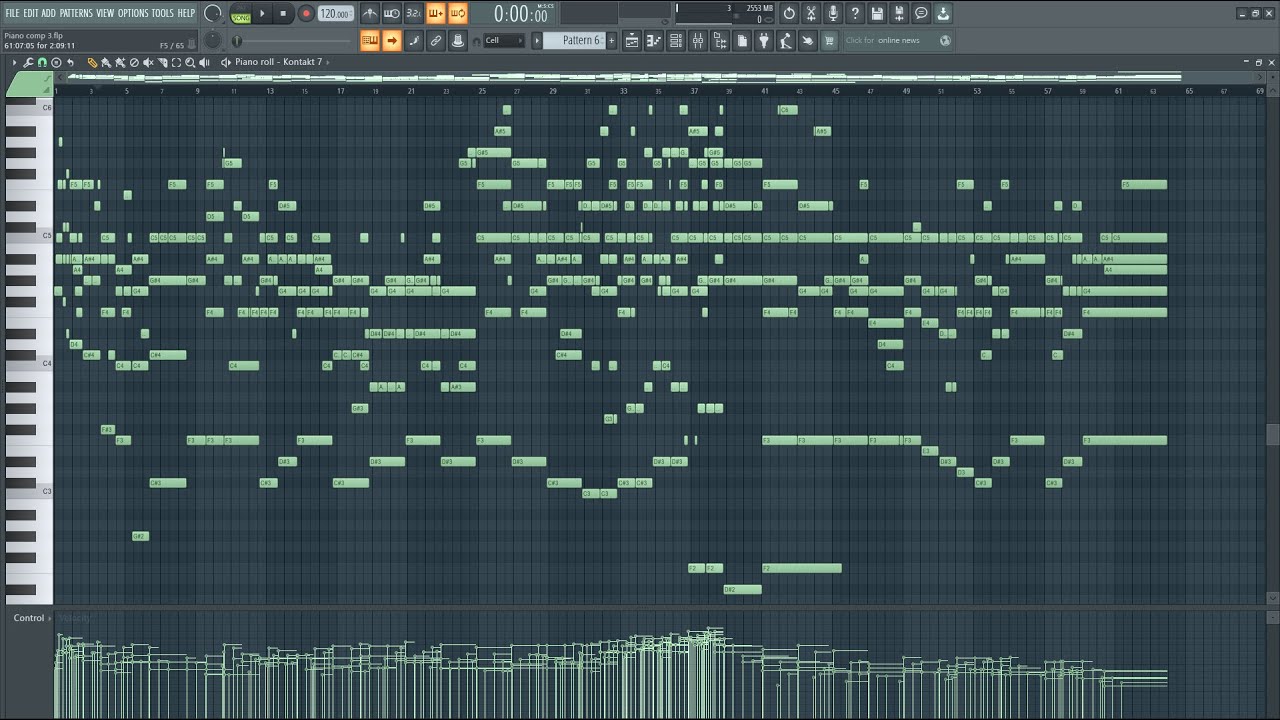Viewport: 1280px width, 720px height.
Task: Click the microphone one-click recording icon
Action: point(833,13)
